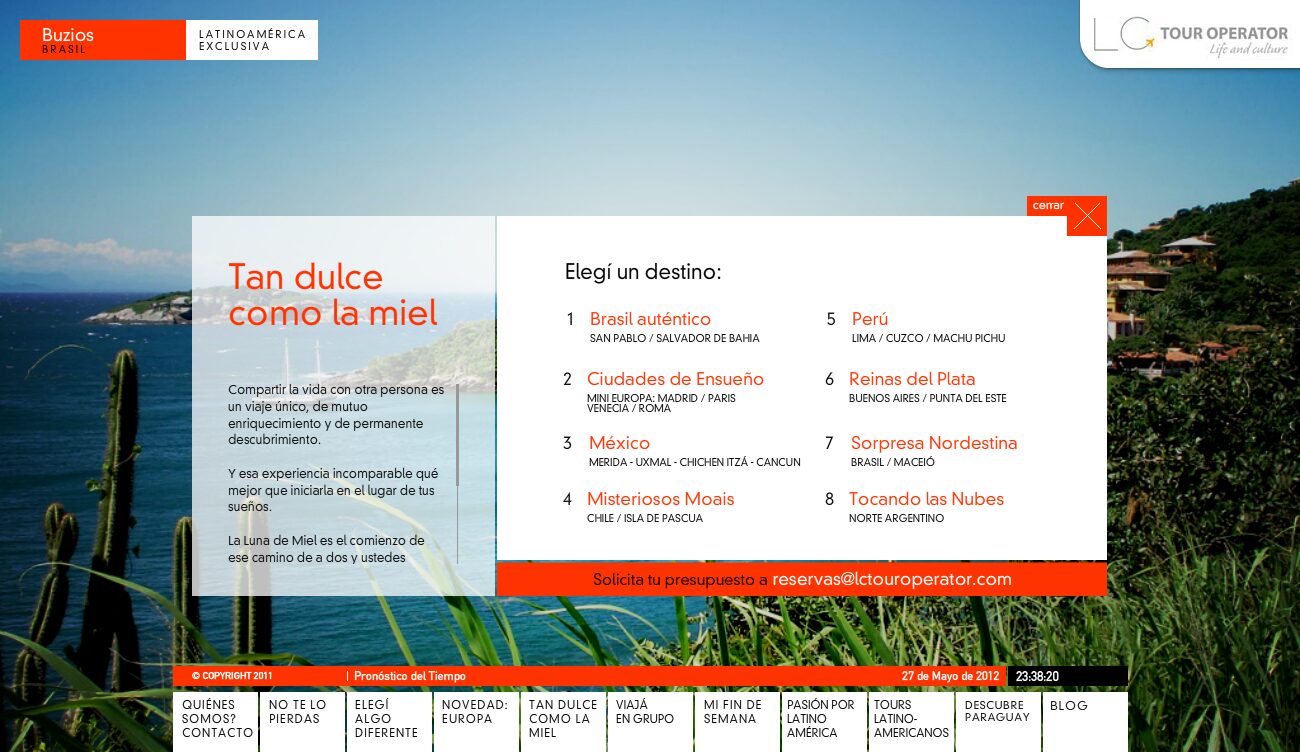Open Tocando las Nubes destination
This screenshot has height=752, width=1300.
coord(926,499)
